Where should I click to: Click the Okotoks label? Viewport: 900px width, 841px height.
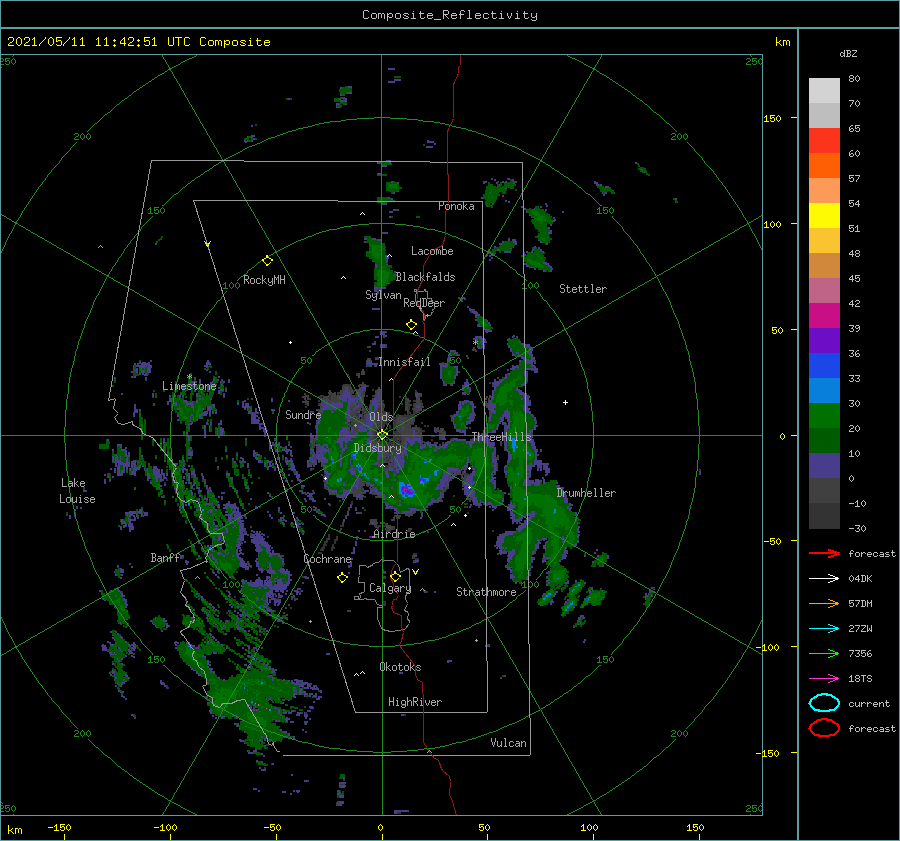click(x=400, y=667)
